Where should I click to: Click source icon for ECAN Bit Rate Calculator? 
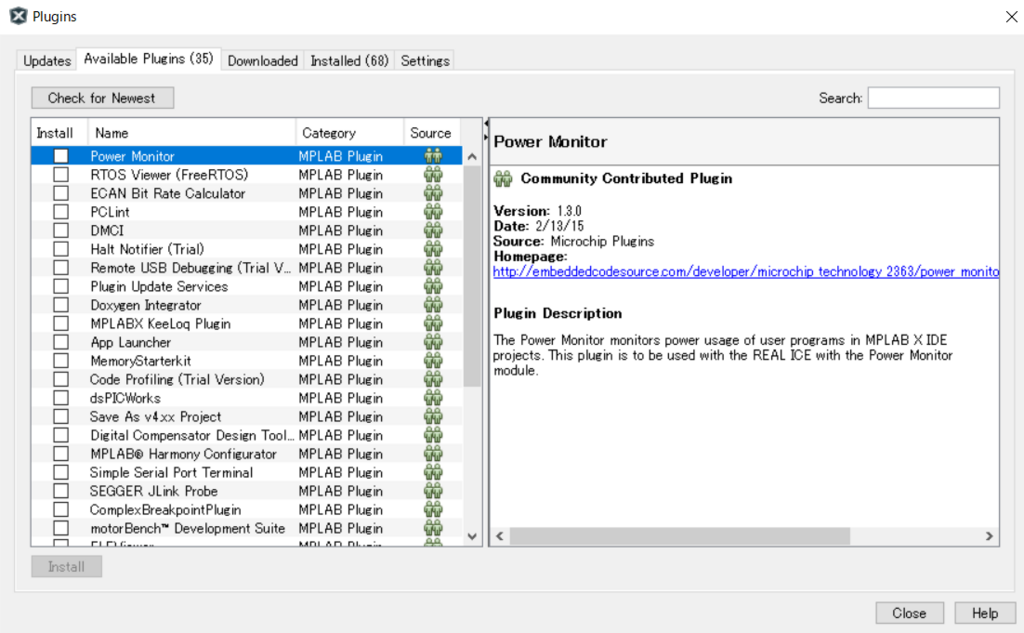[433, 193]
